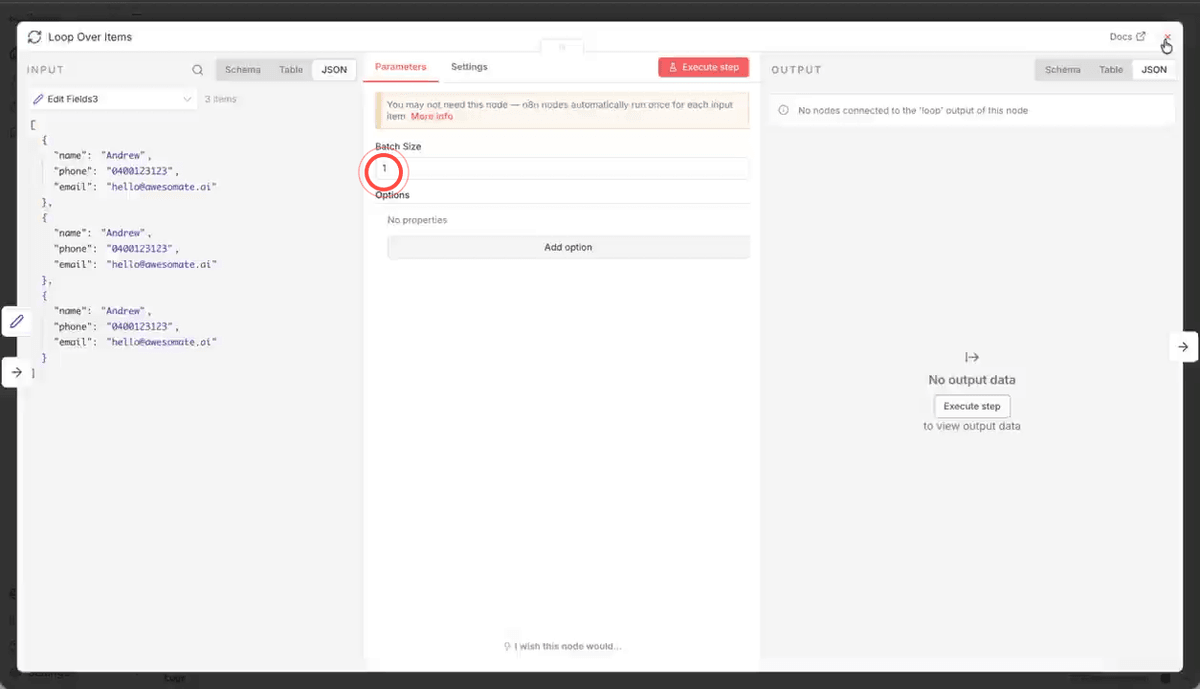Screen dimensions: 1200x689
Task: Click the red Execute step button
Action: [x=703, y=67]
